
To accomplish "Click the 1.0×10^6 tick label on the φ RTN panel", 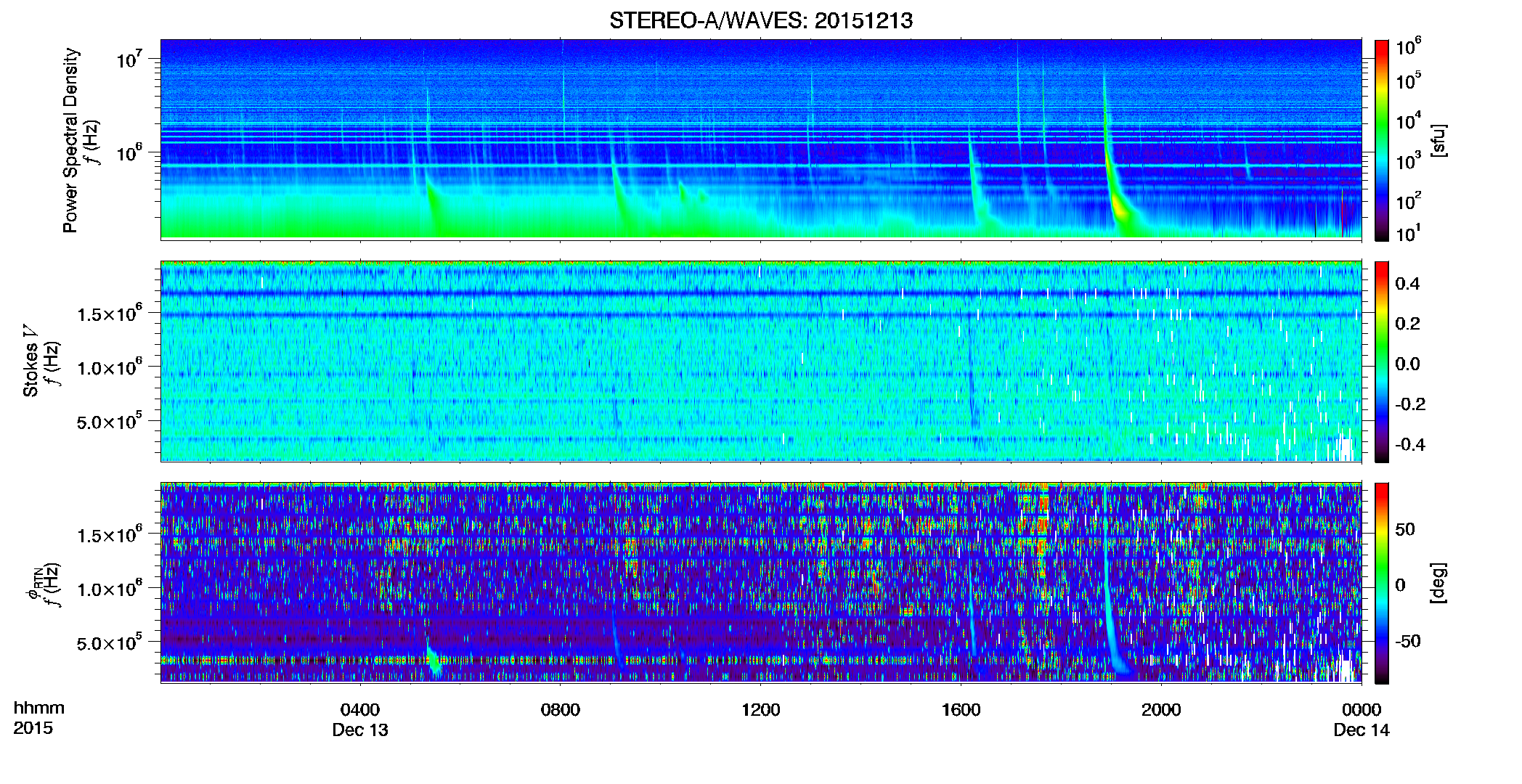I will pyautogui.click(x=110, y=588).
